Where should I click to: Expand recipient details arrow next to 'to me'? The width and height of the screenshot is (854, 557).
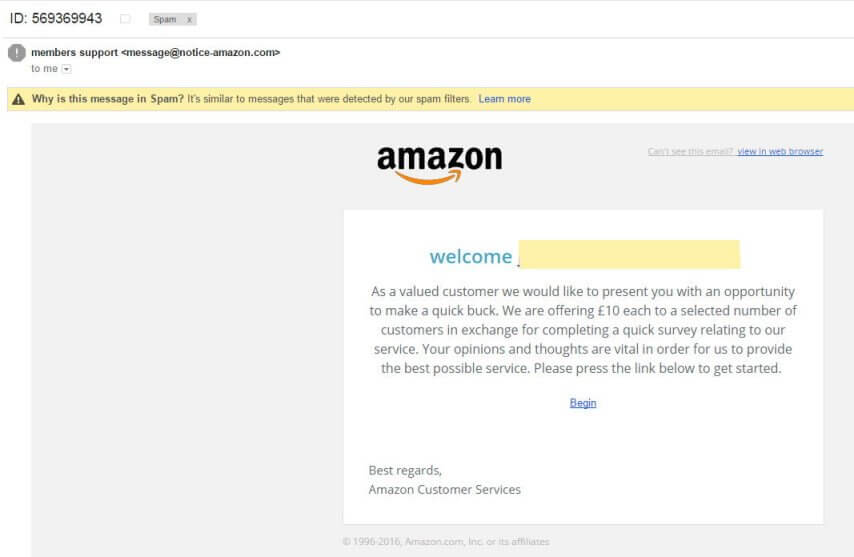[x=67, y=69]
